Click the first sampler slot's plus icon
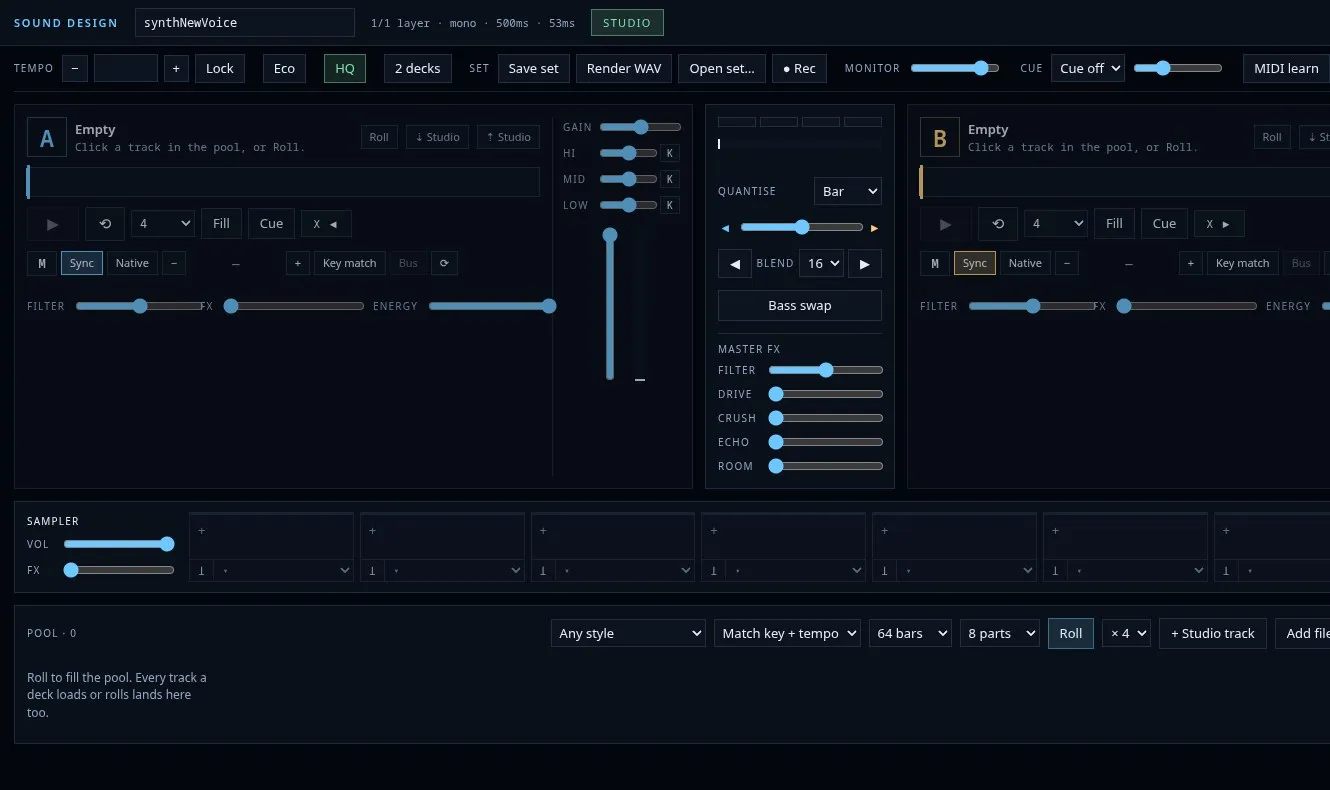1330x790 pixels. tap(201, 531)
